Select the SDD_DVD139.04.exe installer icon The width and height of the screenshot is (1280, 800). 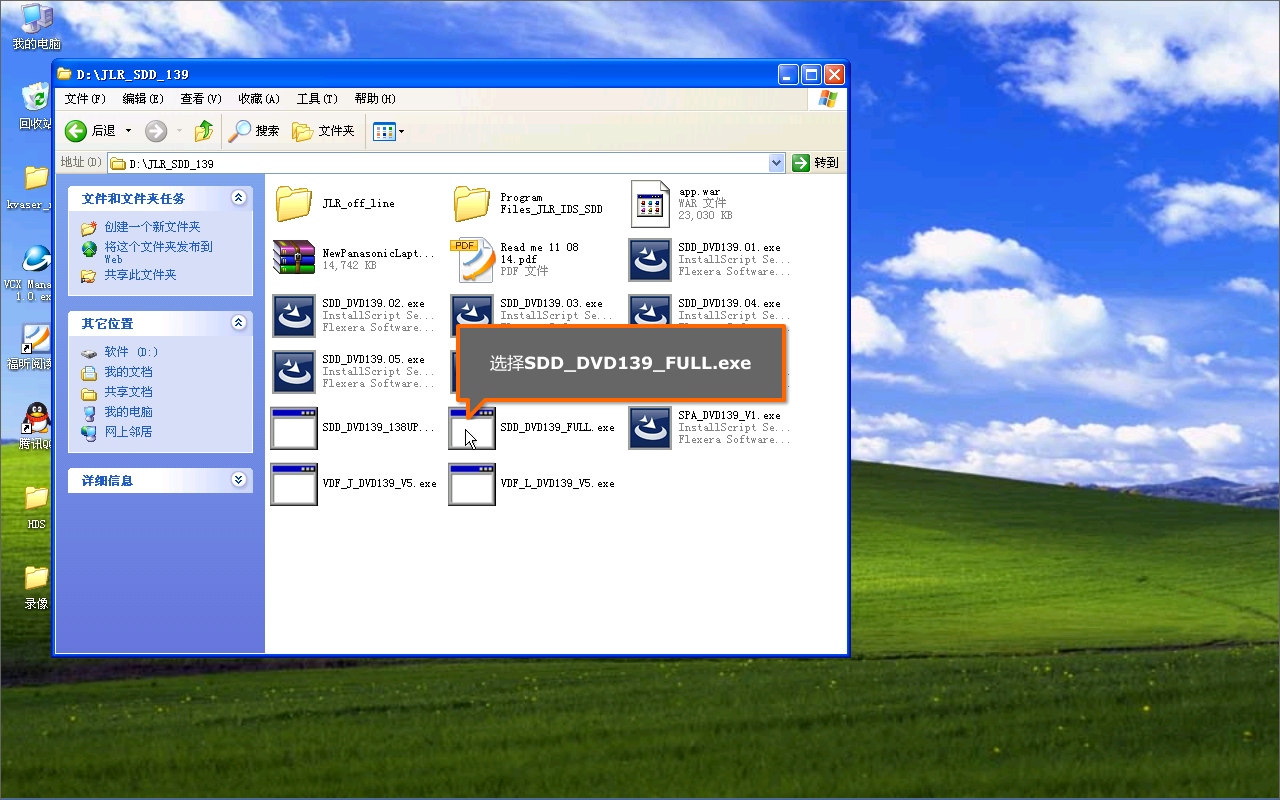coord(650,308)
